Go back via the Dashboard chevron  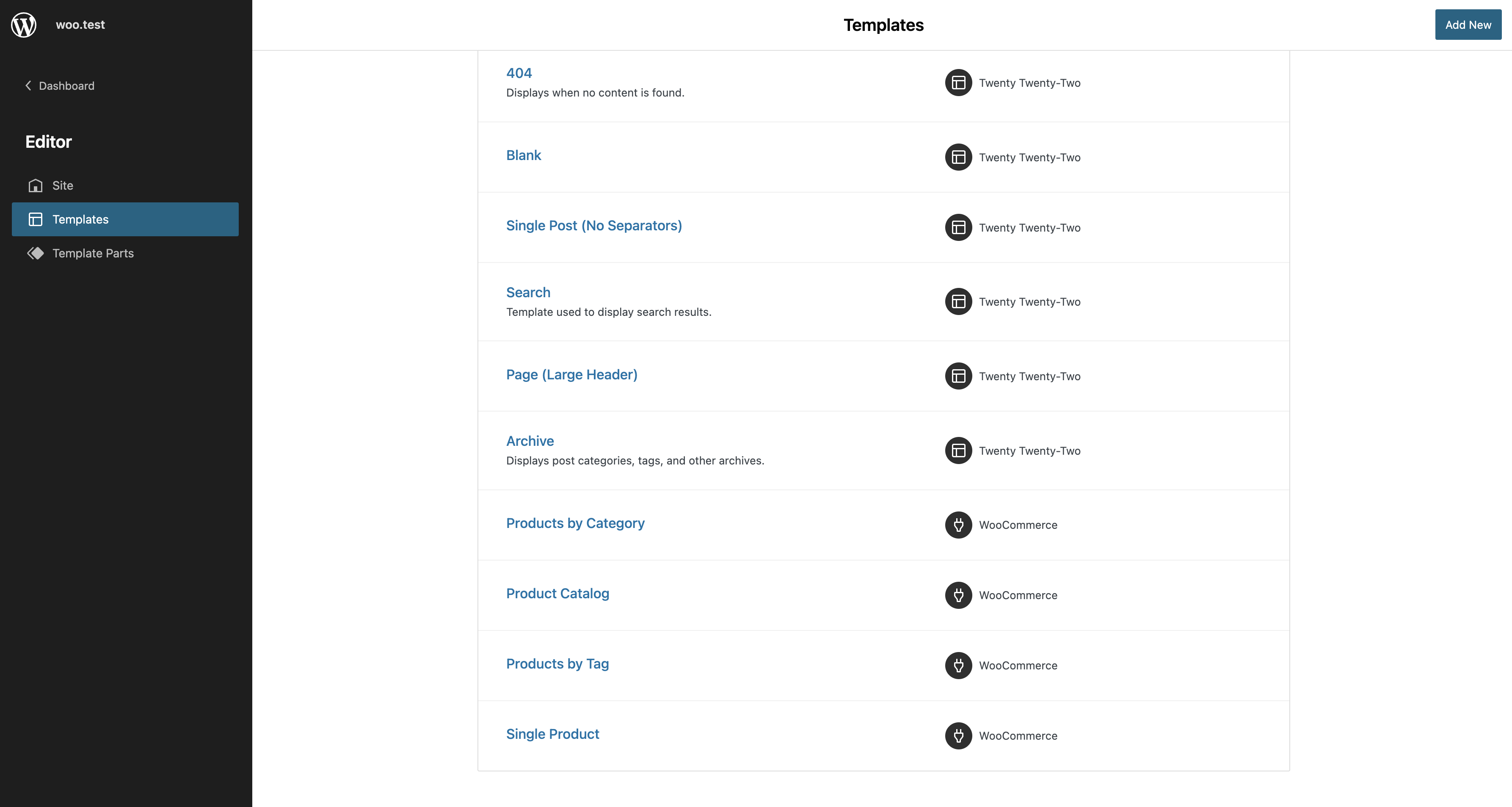coord(28,86)
